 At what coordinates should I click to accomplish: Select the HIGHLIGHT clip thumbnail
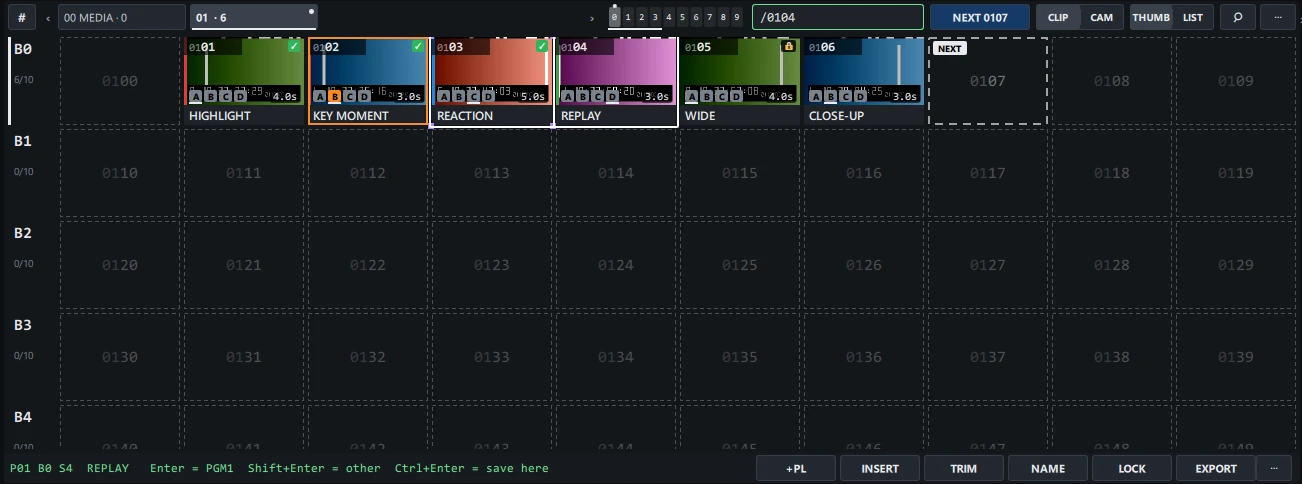click(x=244, y=71)
